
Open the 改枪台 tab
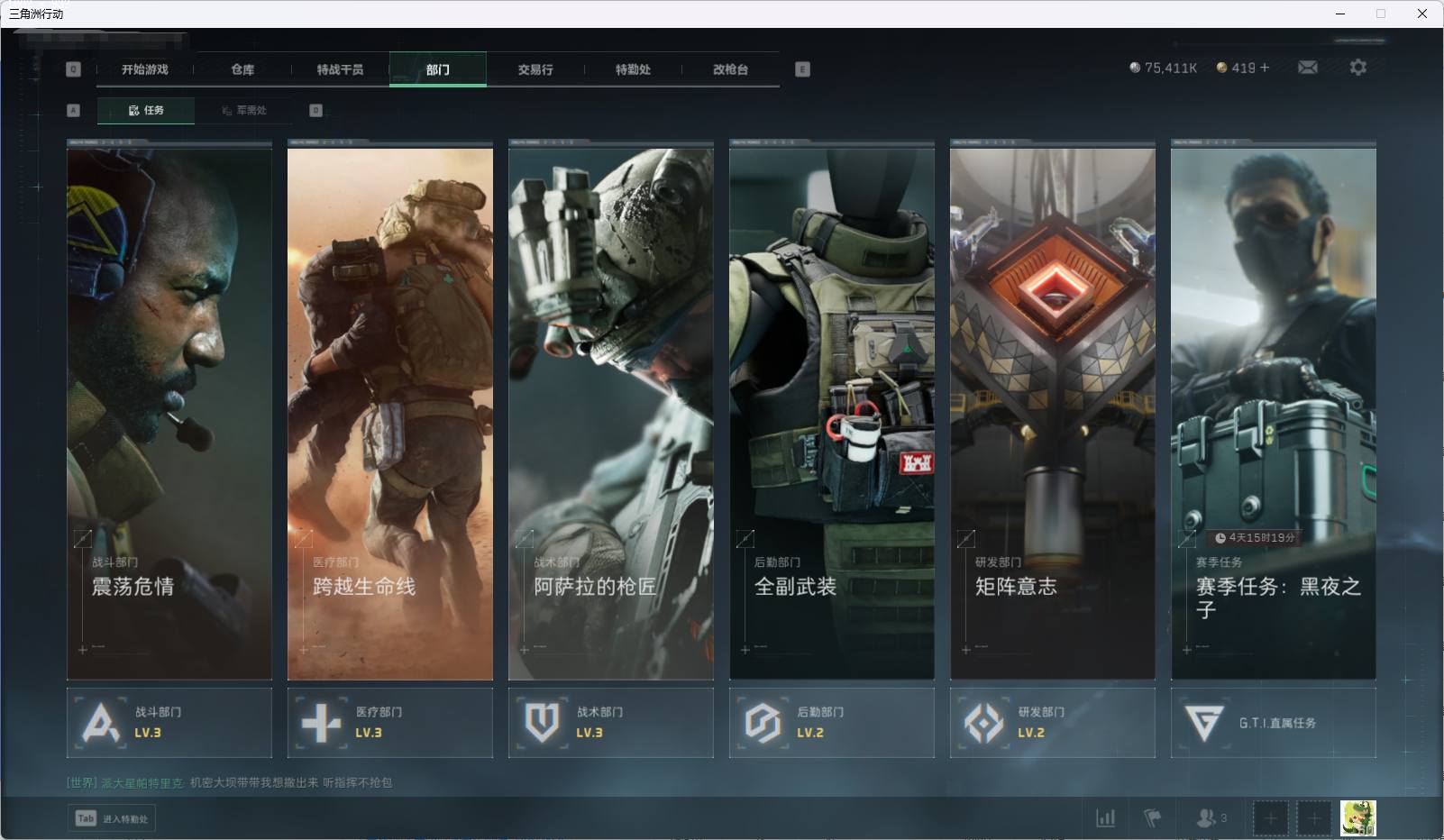730,69
